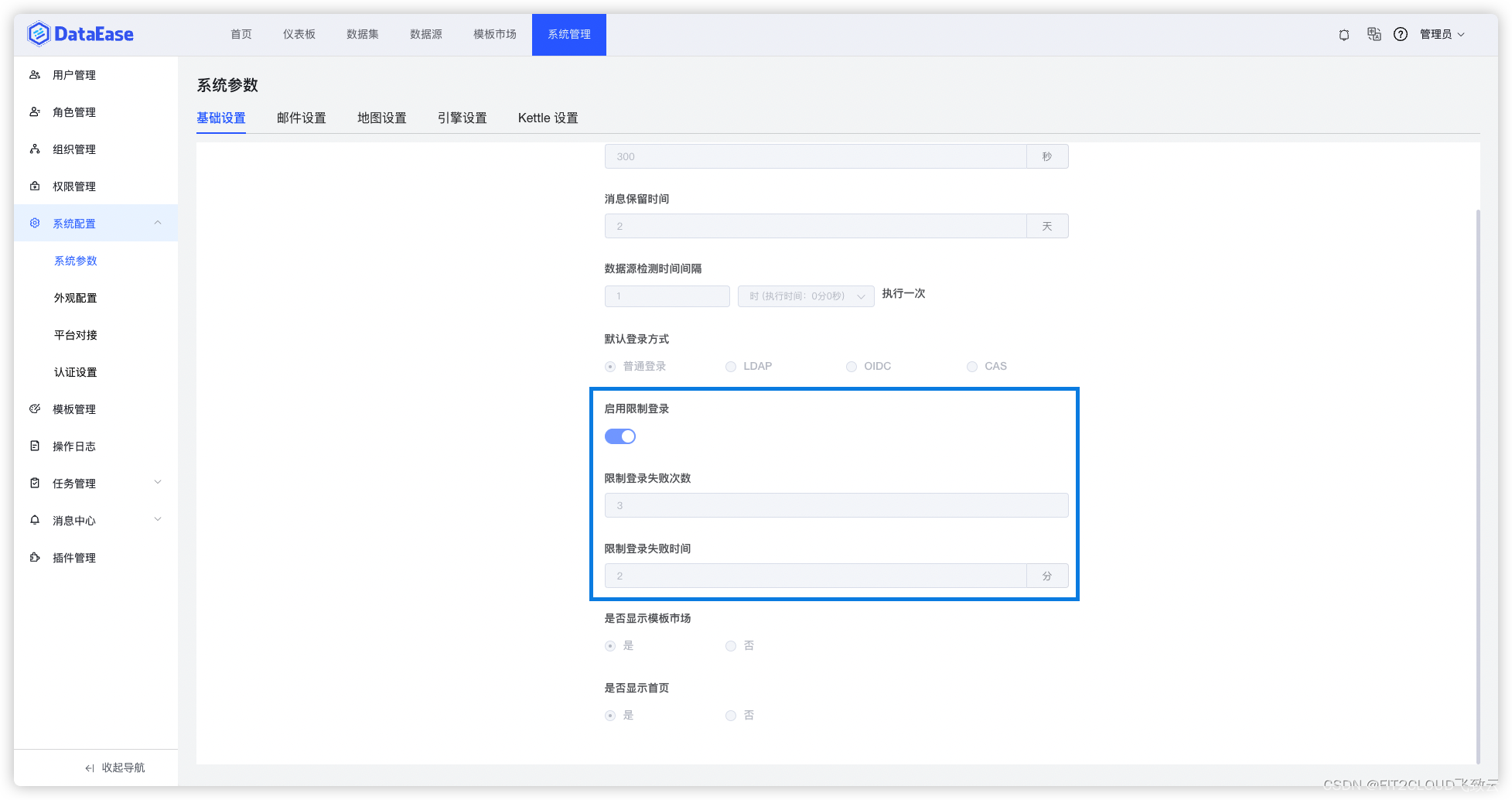Select CAS login radio button

[972, 367]
